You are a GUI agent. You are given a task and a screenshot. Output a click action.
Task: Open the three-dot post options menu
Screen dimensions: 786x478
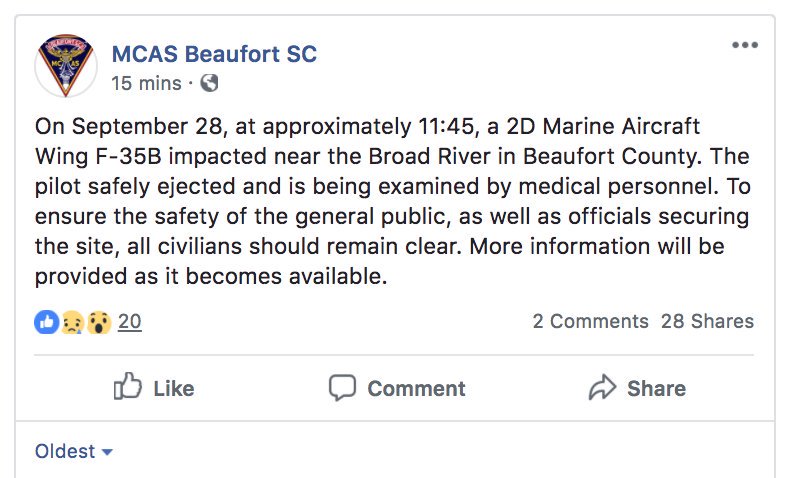[x=745, y=45]
